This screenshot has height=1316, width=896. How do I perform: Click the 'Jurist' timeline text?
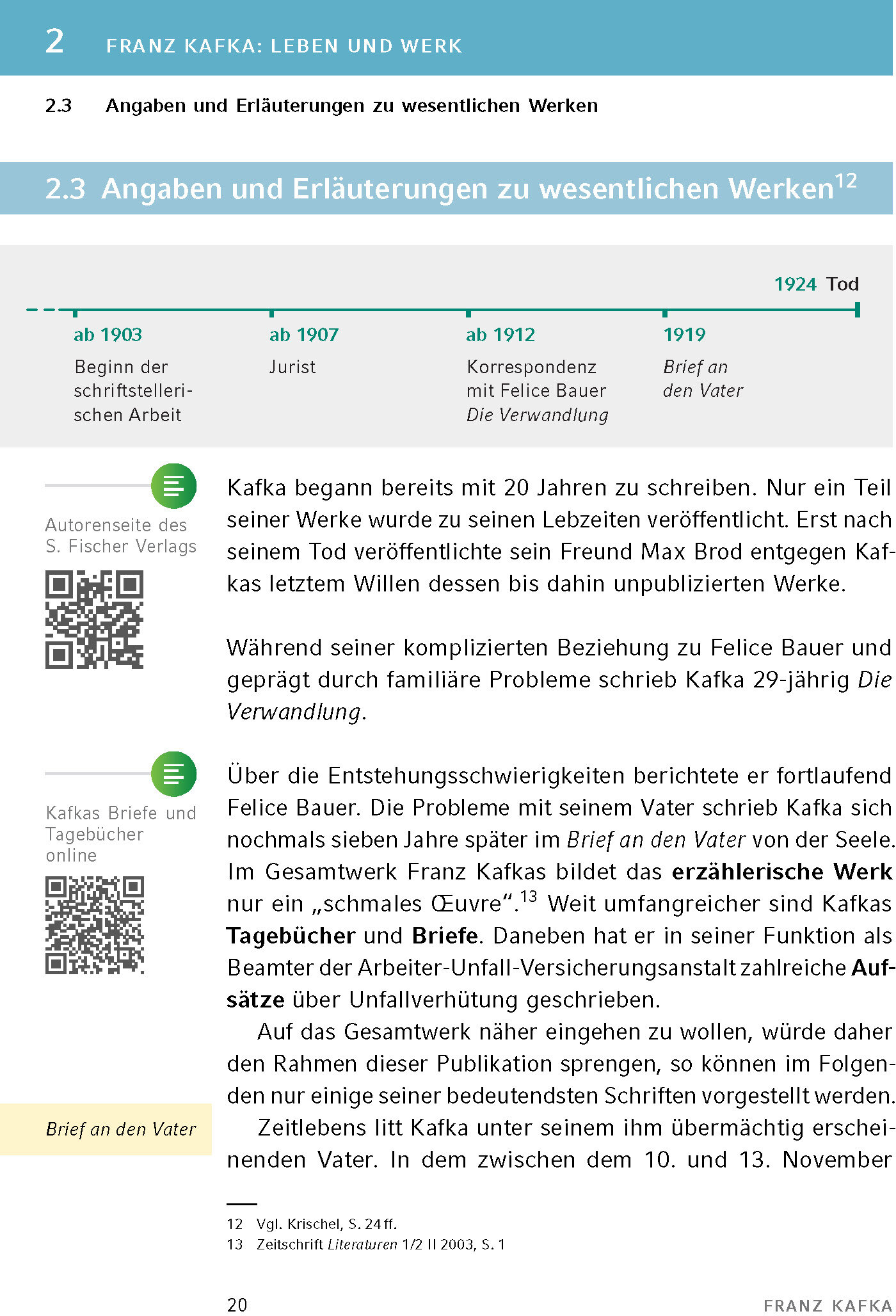coord(292,367)
